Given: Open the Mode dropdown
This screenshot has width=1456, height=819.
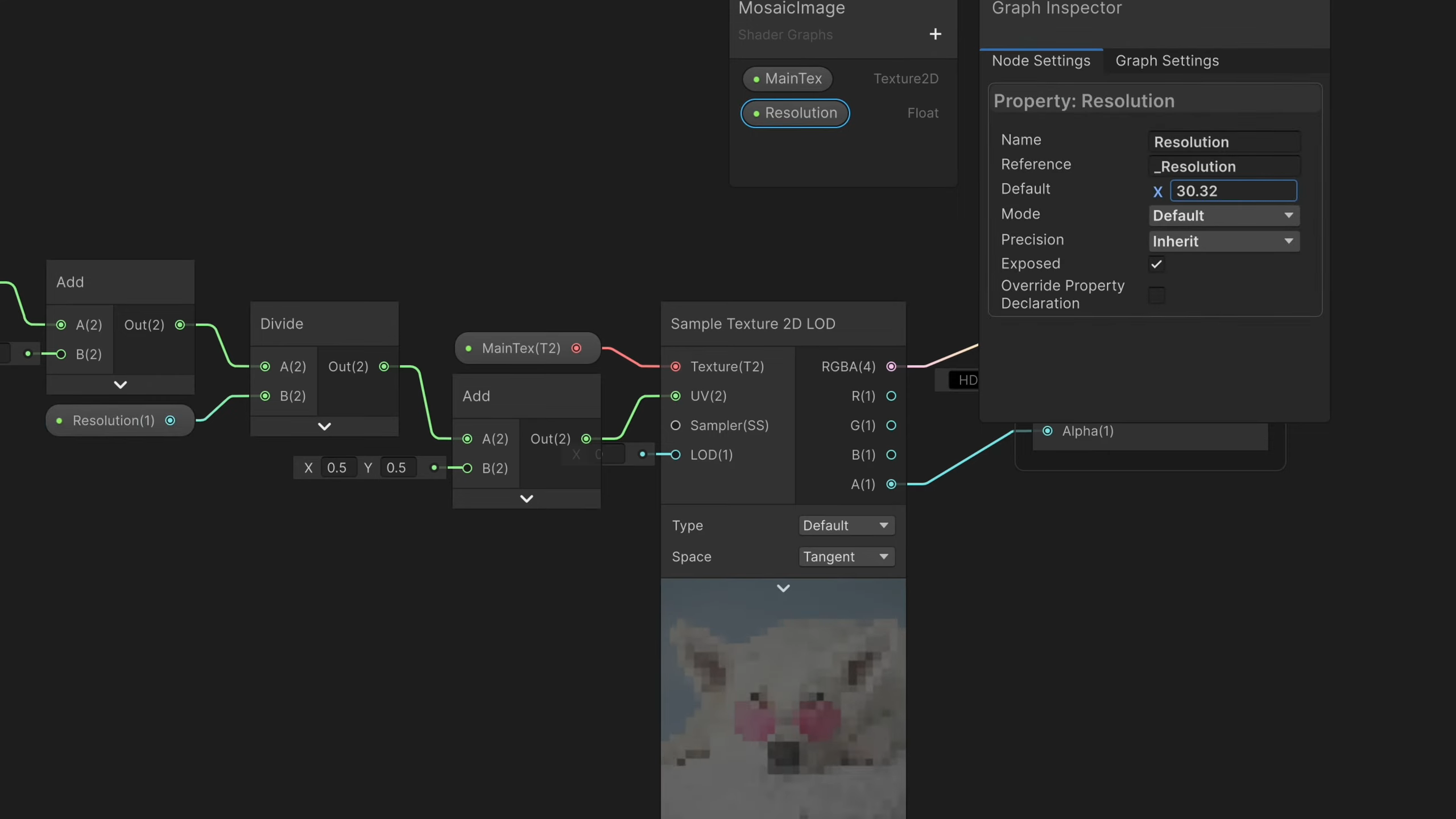Looking at the screenshot, I should [x=1223, y=216].
